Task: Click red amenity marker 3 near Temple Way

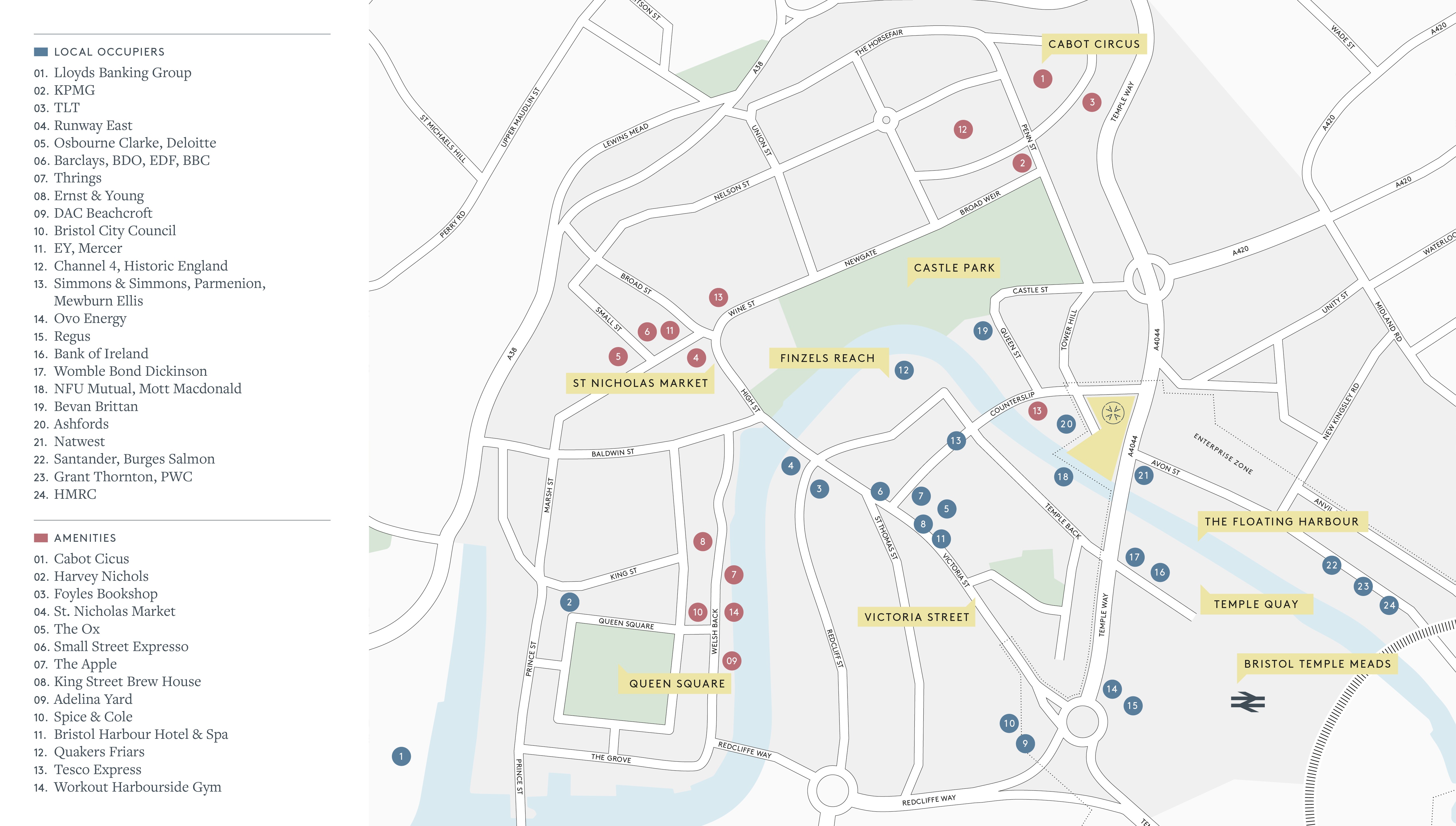Action: coord(1091,103)
